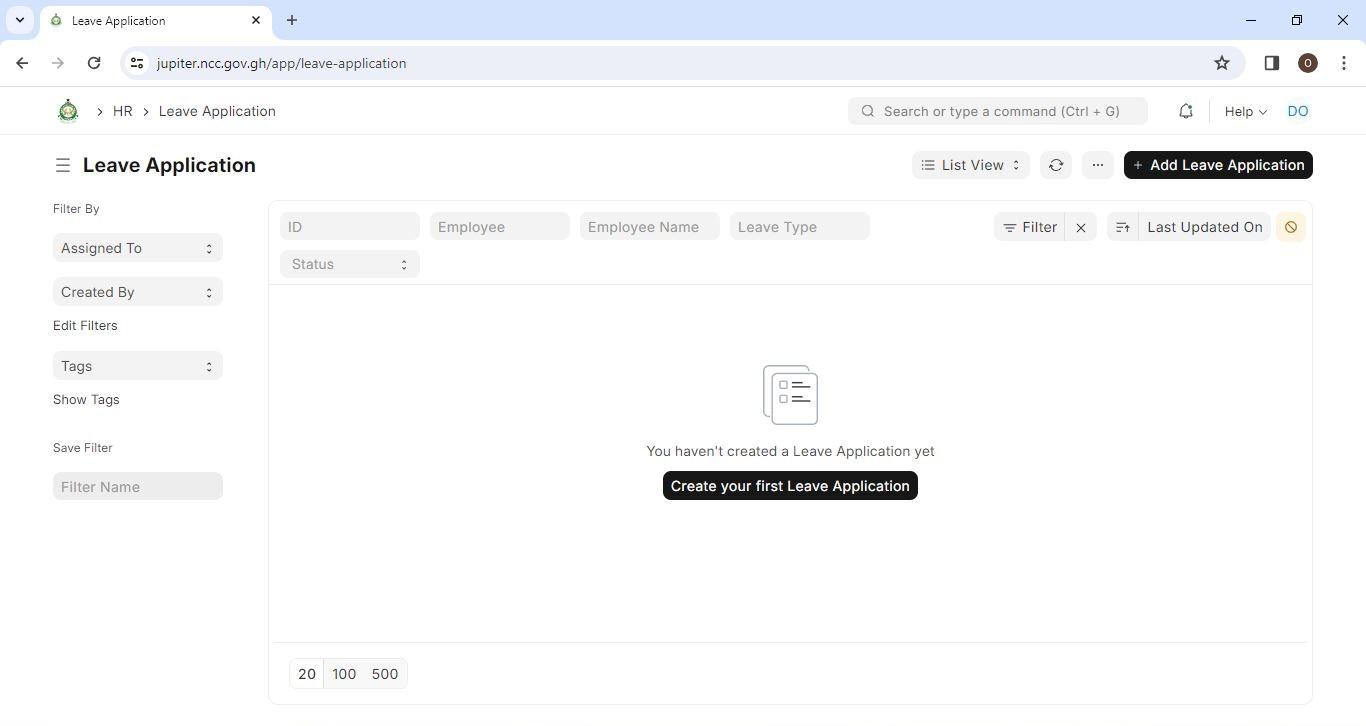Expand the Assigned To filter dropdown
Image resolution: width=1366 pixels, height=726 pixels.
pos(137,248)
